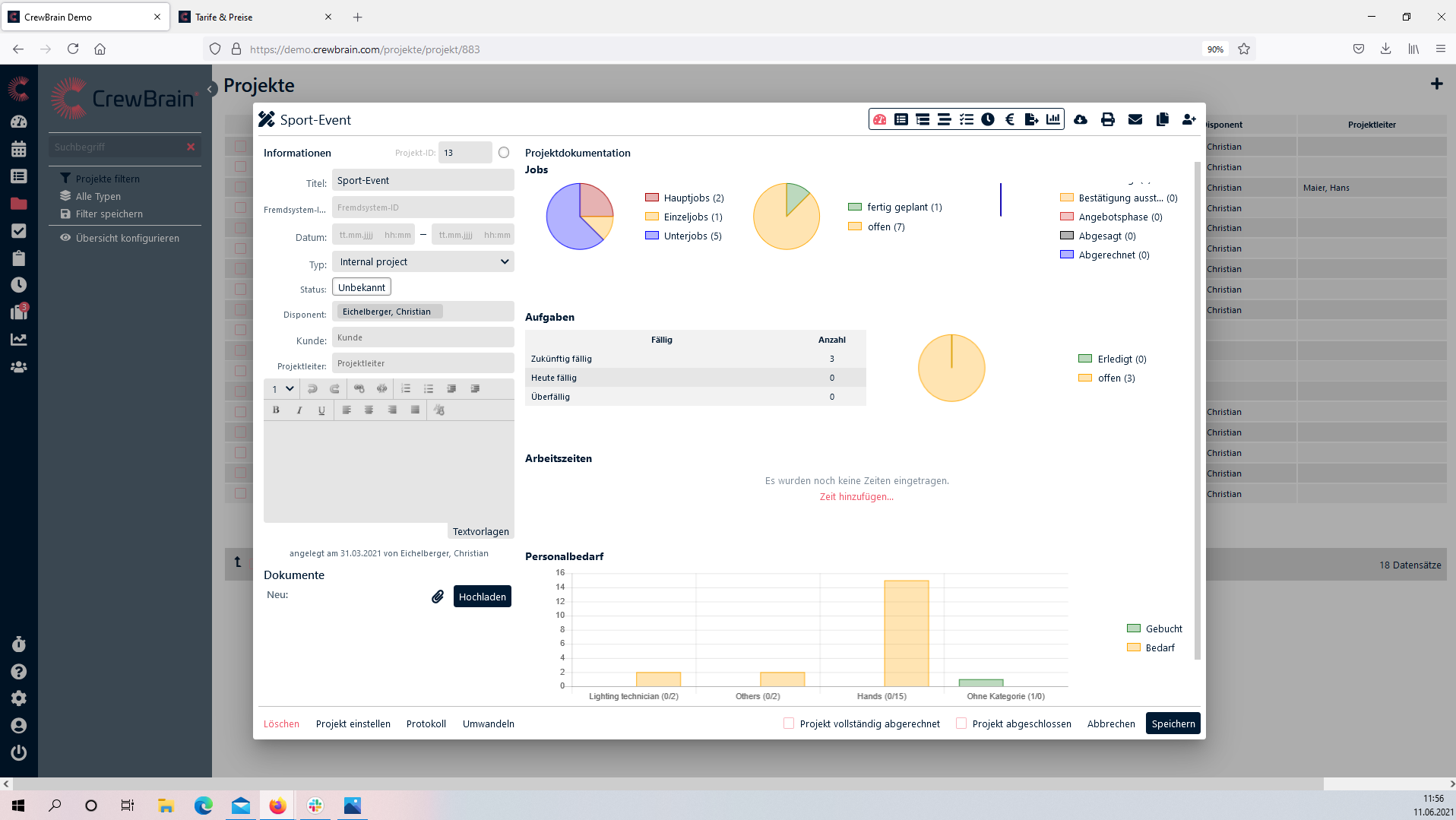Check Projekt vollständig abgerechnet checkbox
The width and height of the screenshot is (1456, 820).
coord(789,723)
